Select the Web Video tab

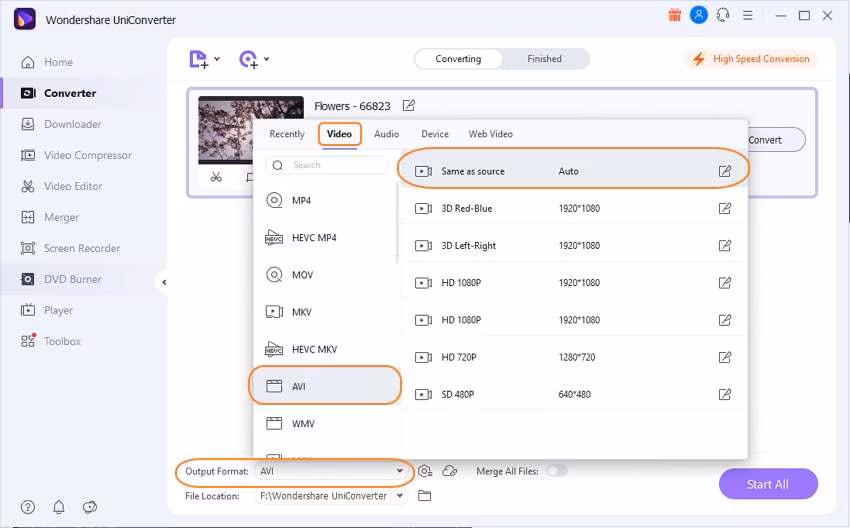click(x=490, y=134)
